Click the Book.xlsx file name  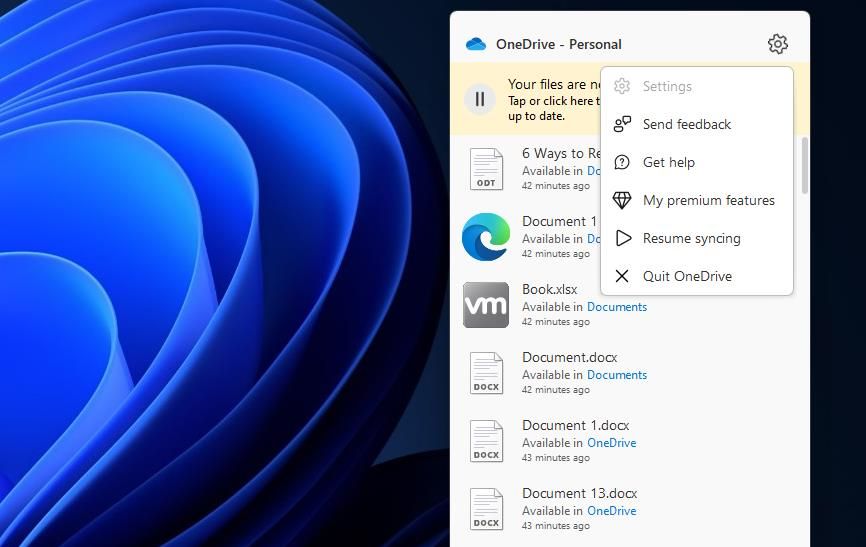pyautogui.click(x=550, y=289)
